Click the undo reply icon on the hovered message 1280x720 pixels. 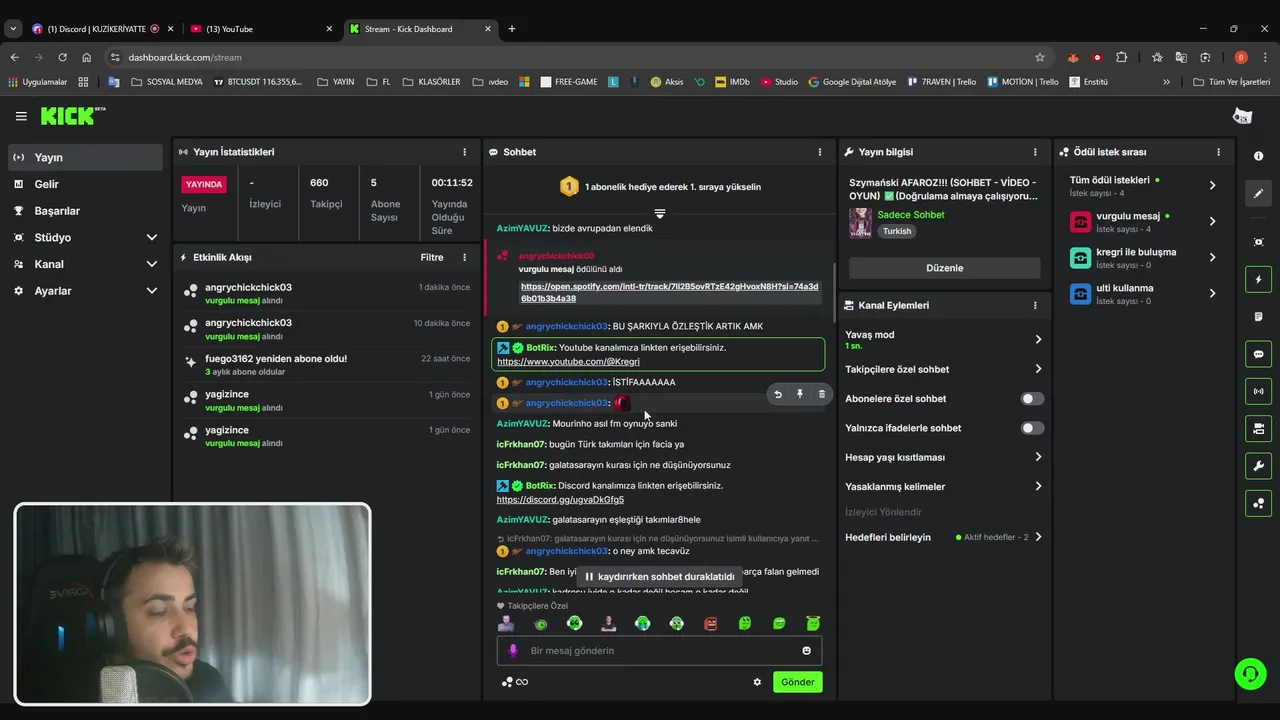tap(778, 394)
